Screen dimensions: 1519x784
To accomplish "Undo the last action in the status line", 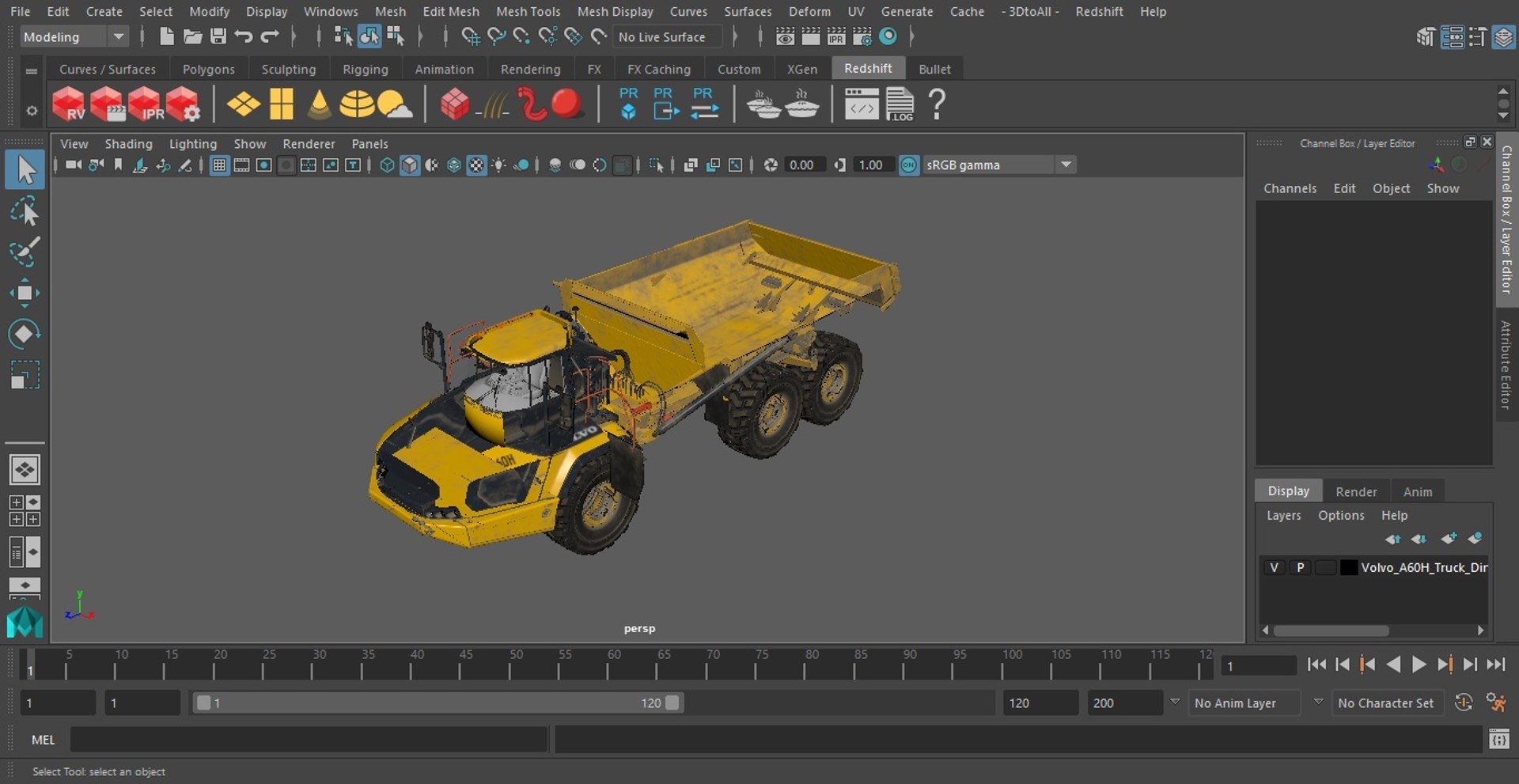I will tap(244, 36).
